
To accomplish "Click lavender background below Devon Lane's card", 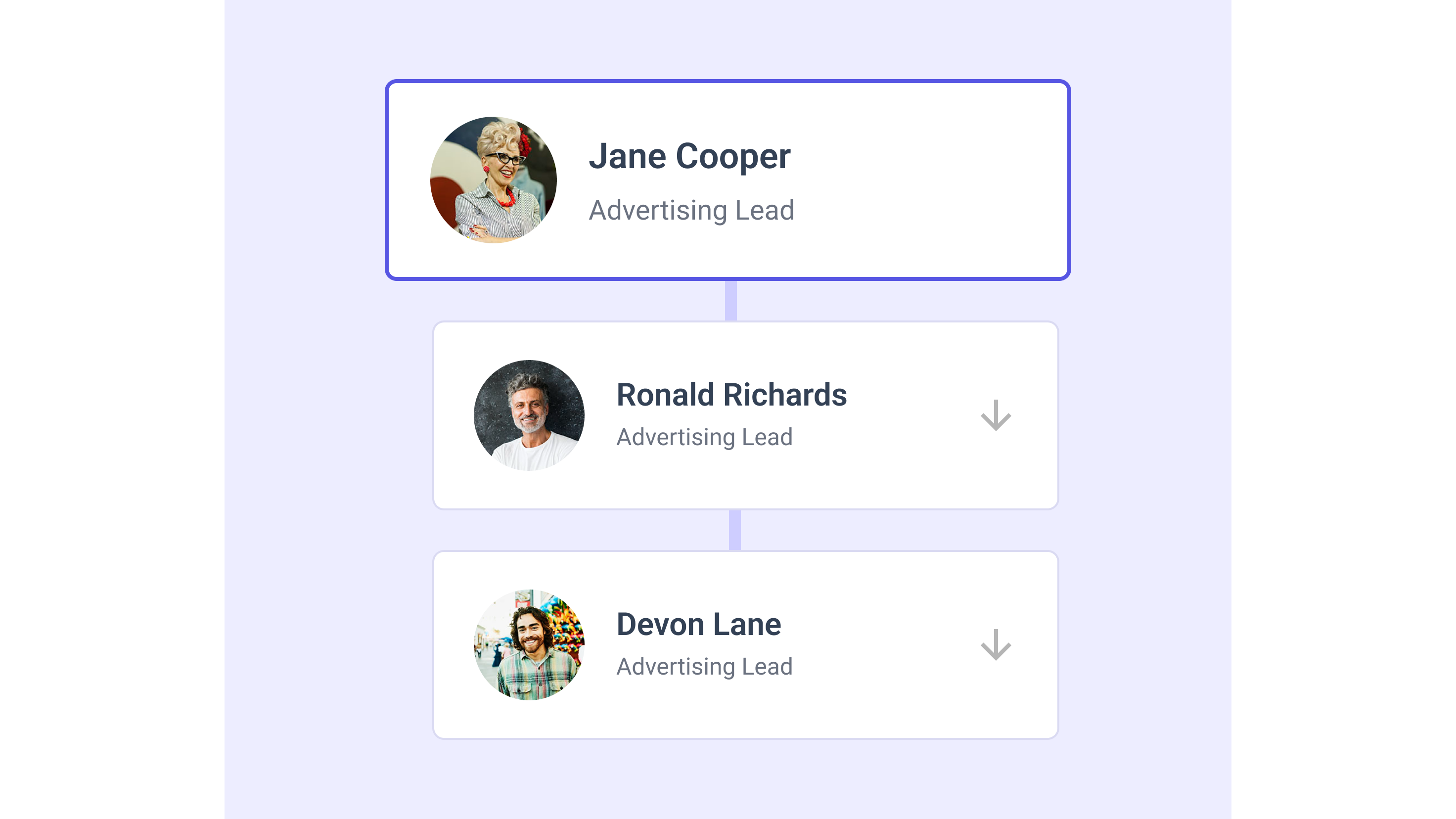I will (728, 780).
